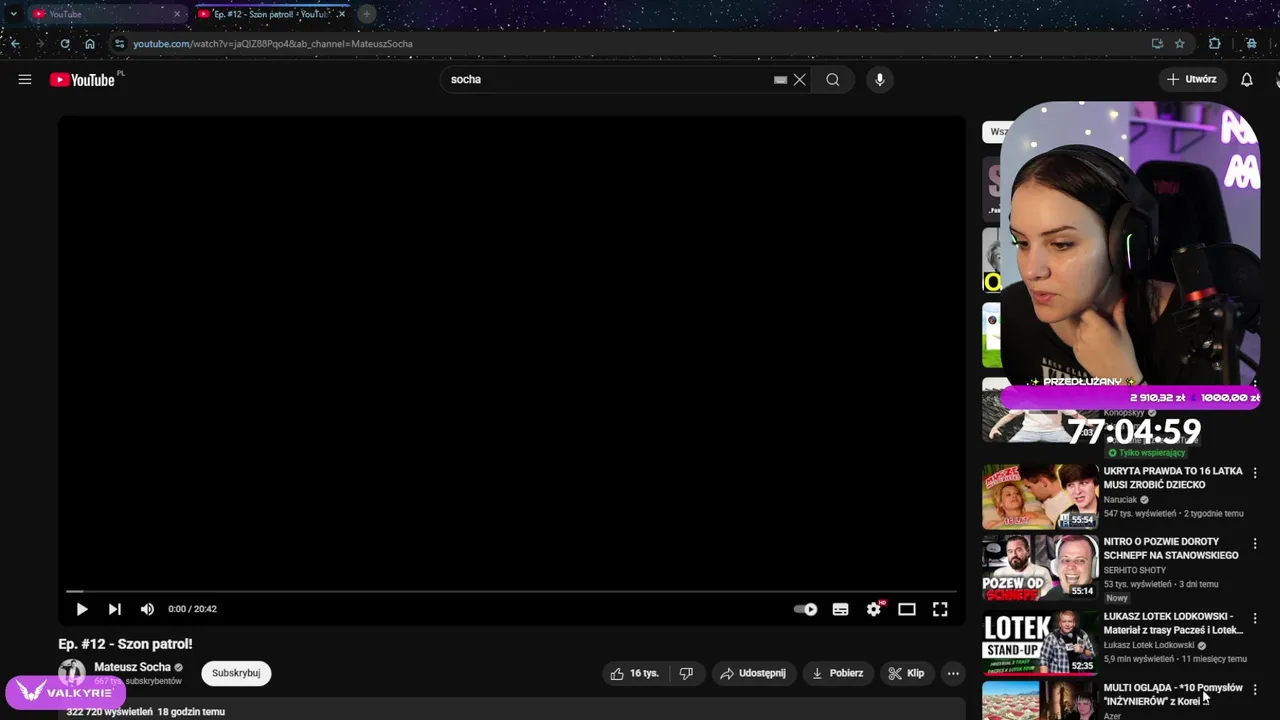Click the Pobierz download button

pos(837,673)
